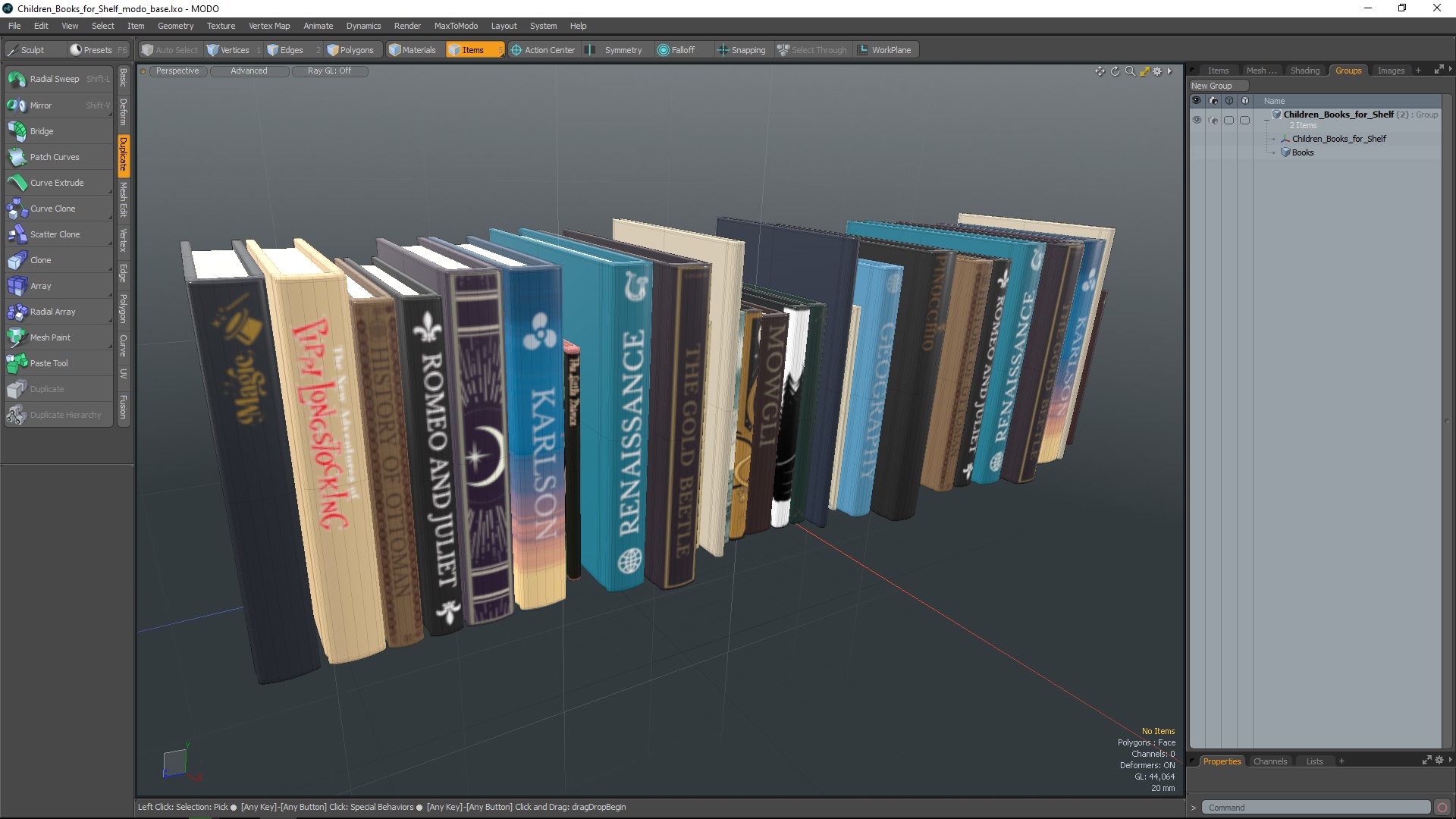Switch to the Lists tab
This screenshot has width=1456, height=819.
tap(1314, 761)
